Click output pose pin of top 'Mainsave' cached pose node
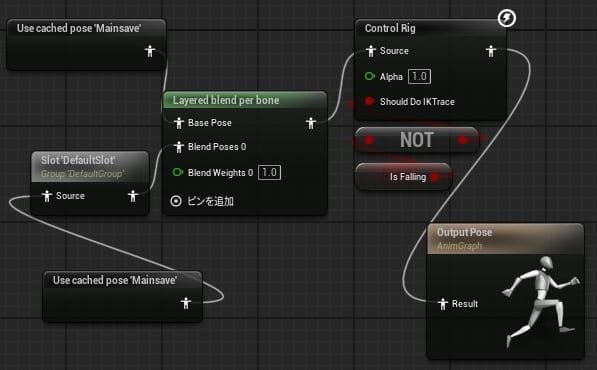 (150, 51)
